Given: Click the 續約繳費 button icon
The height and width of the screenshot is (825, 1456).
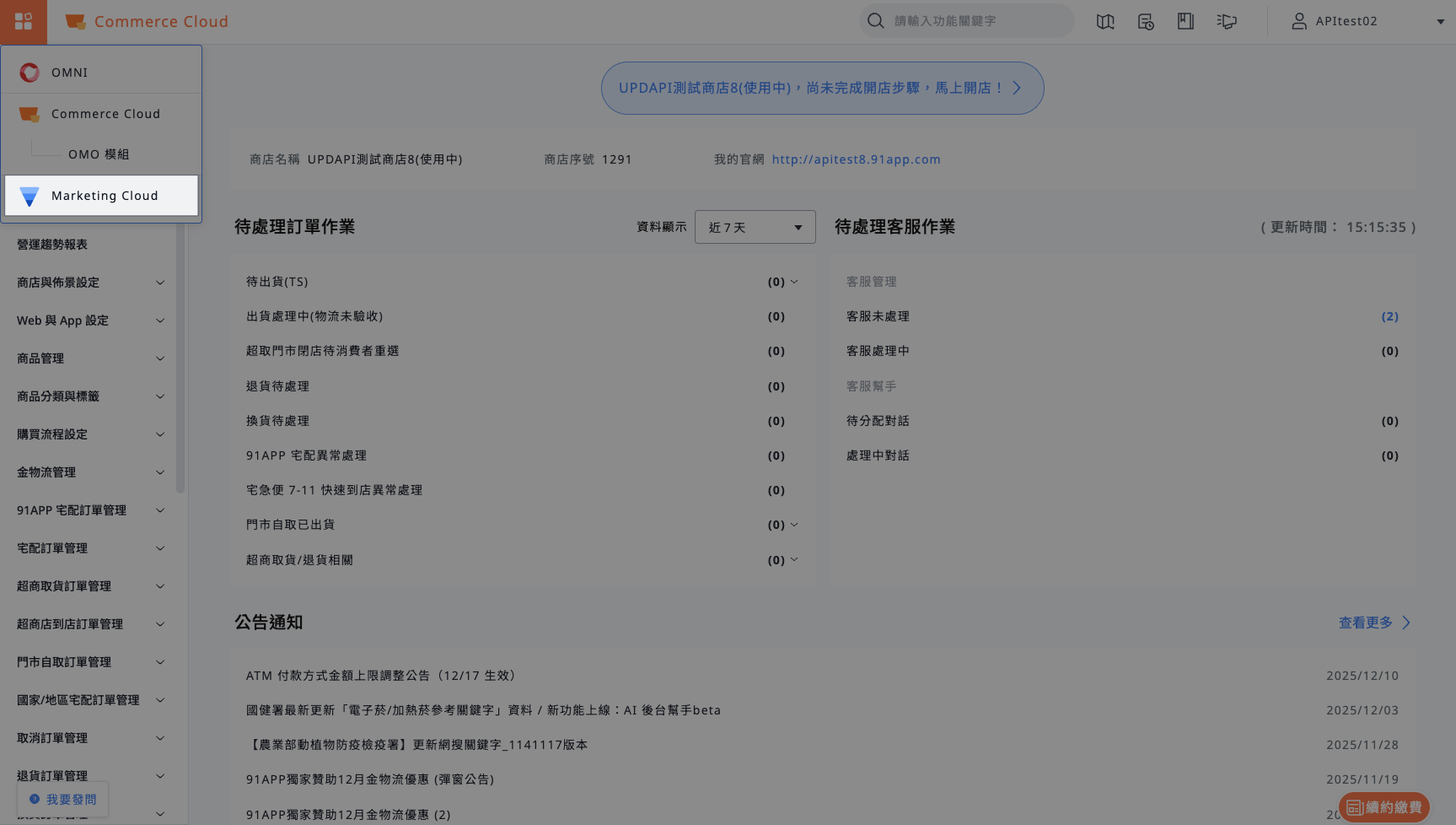Looking at the screenshot, I should 1355,807.
